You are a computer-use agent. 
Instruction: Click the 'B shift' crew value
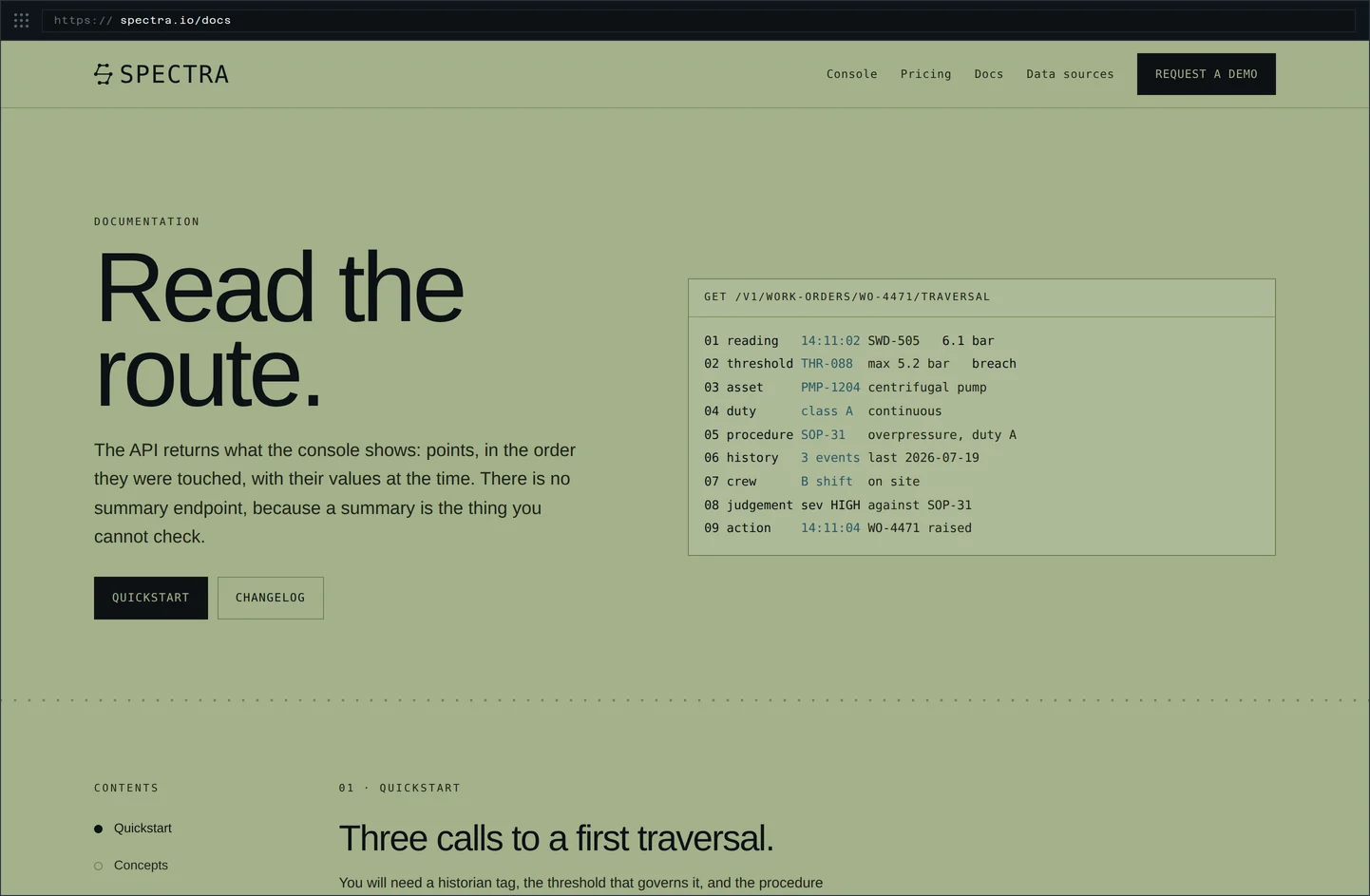(x=827, y=482)
